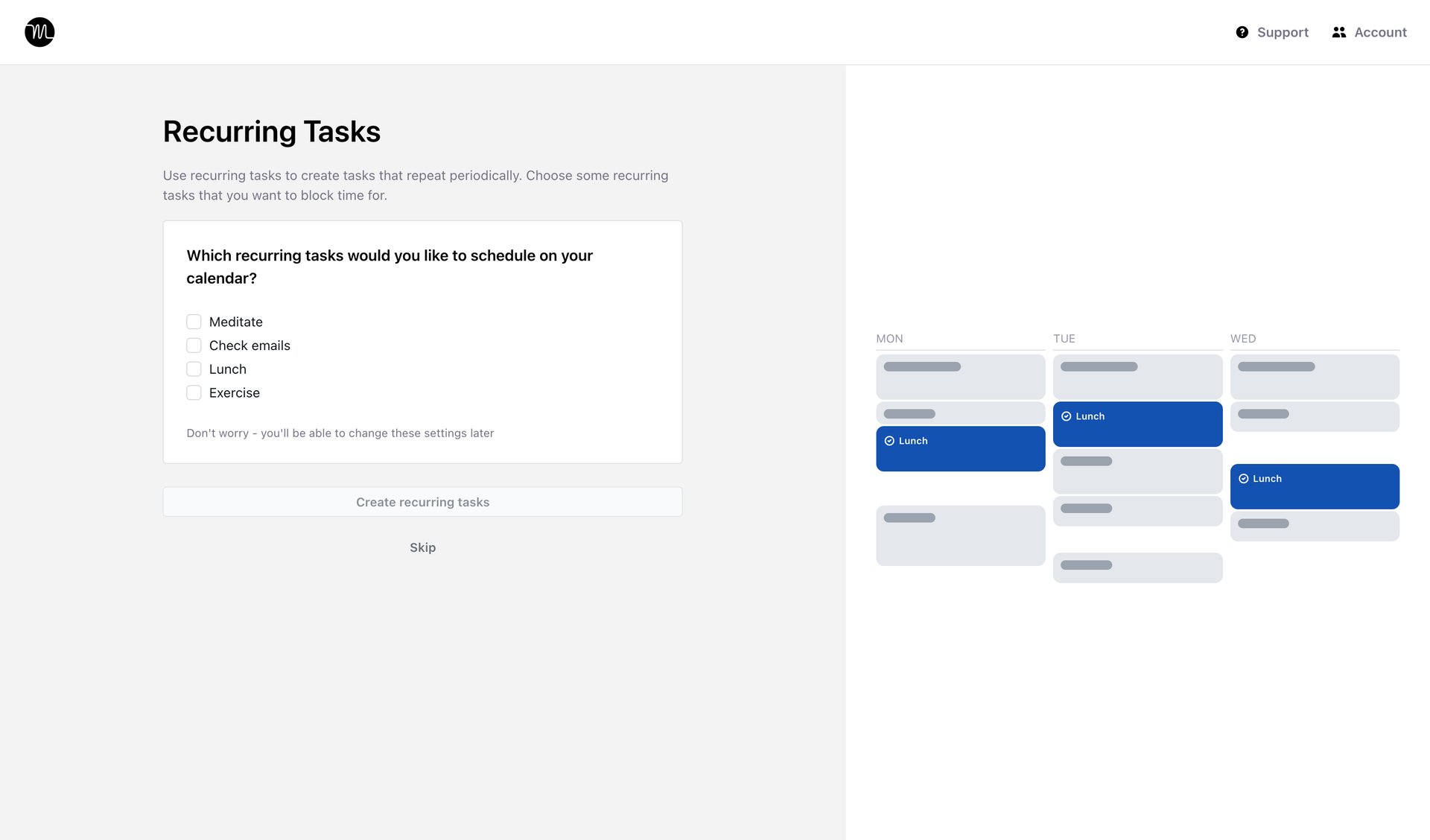Click the Skip link

(422, 547)
